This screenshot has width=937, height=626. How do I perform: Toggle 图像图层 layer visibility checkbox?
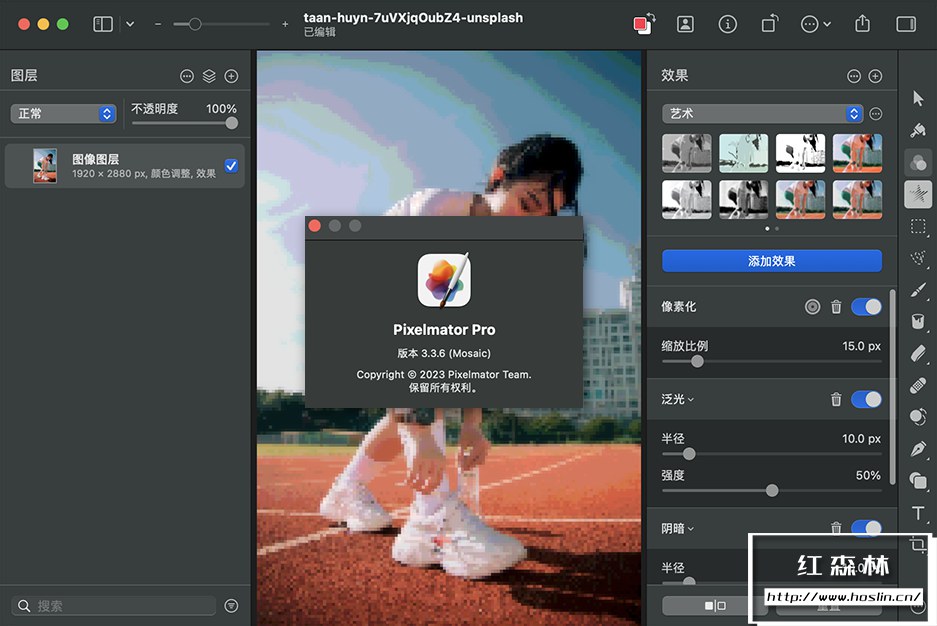231,166
